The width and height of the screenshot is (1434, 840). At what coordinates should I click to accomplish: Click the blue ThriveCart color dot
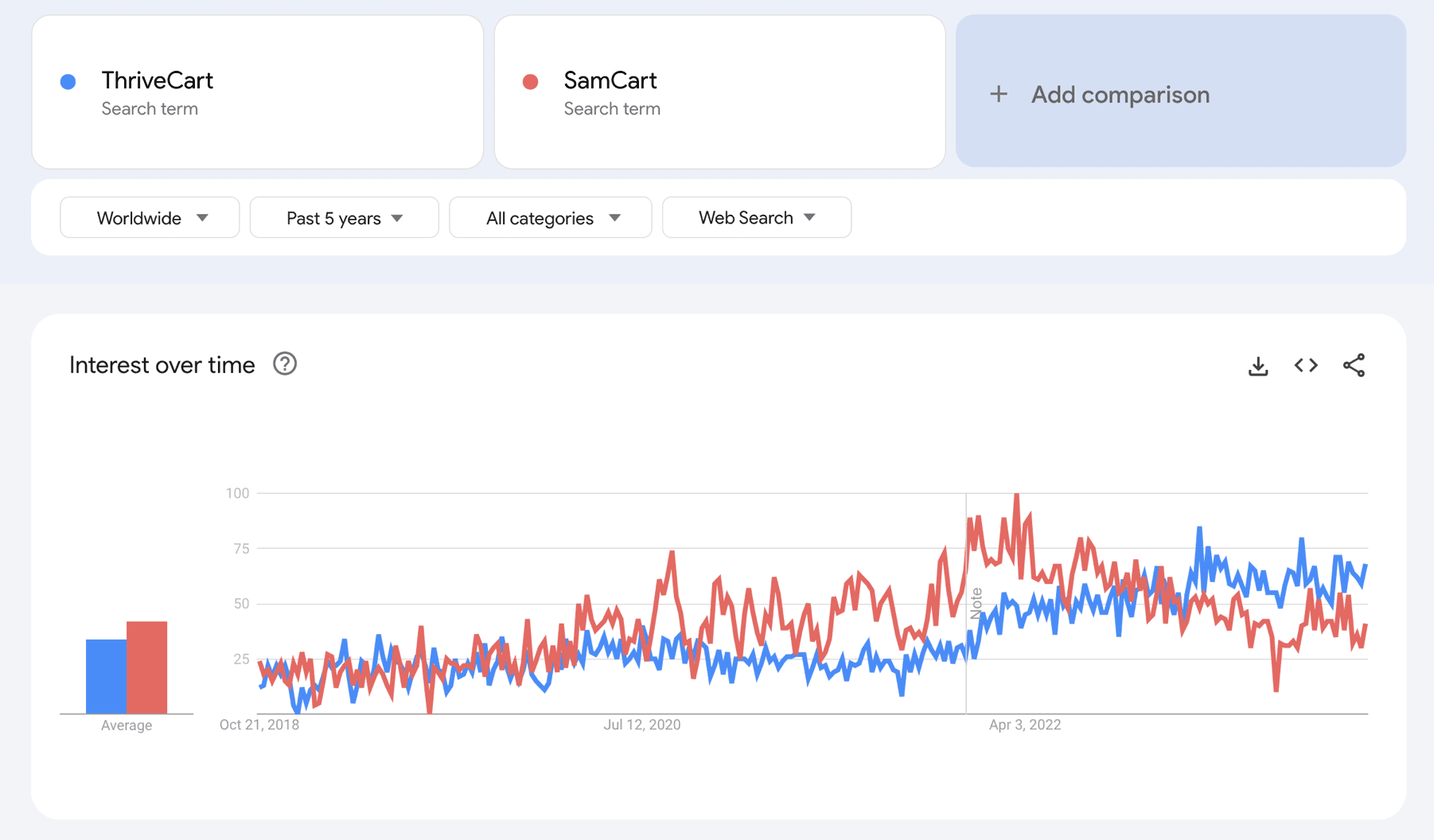click(x=68, y=81)
